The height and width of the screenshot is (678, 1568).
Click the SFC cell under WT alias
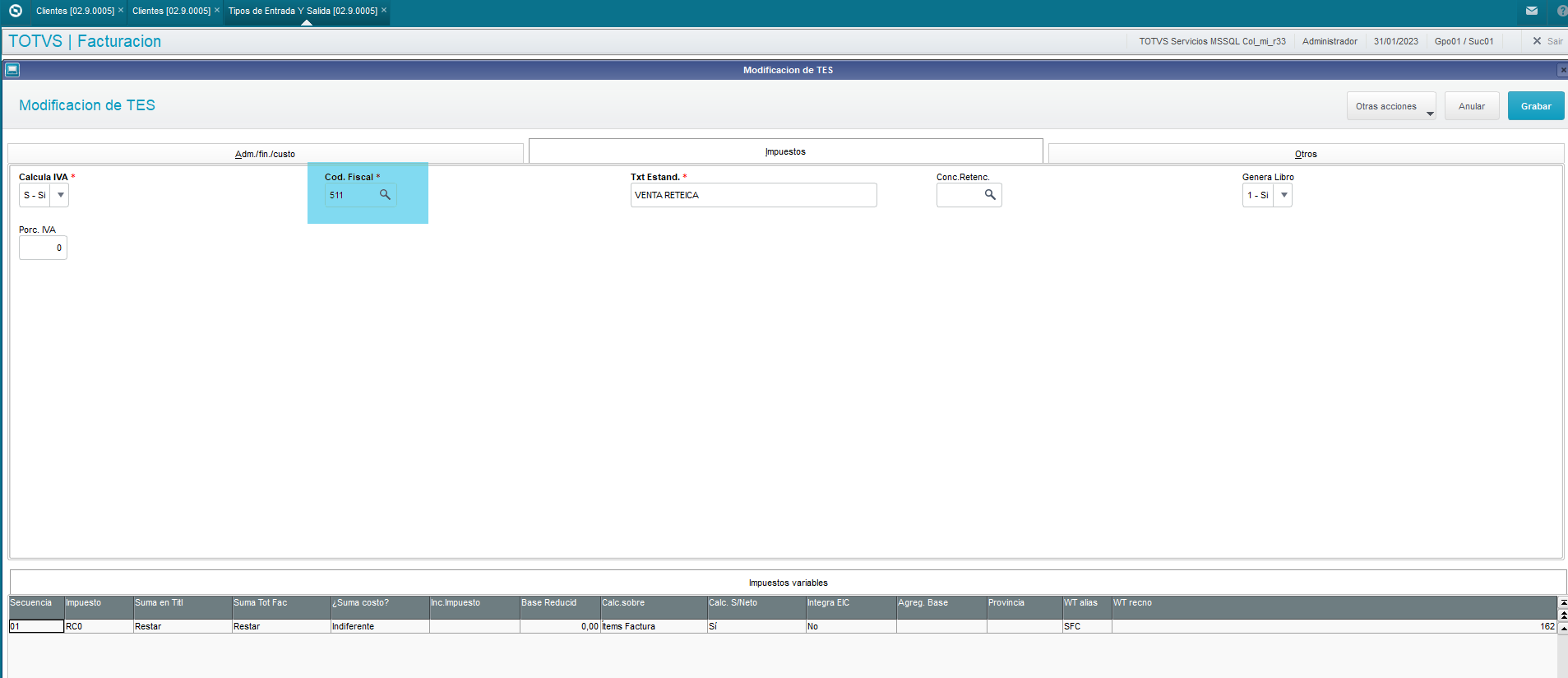coord(1087,626)
